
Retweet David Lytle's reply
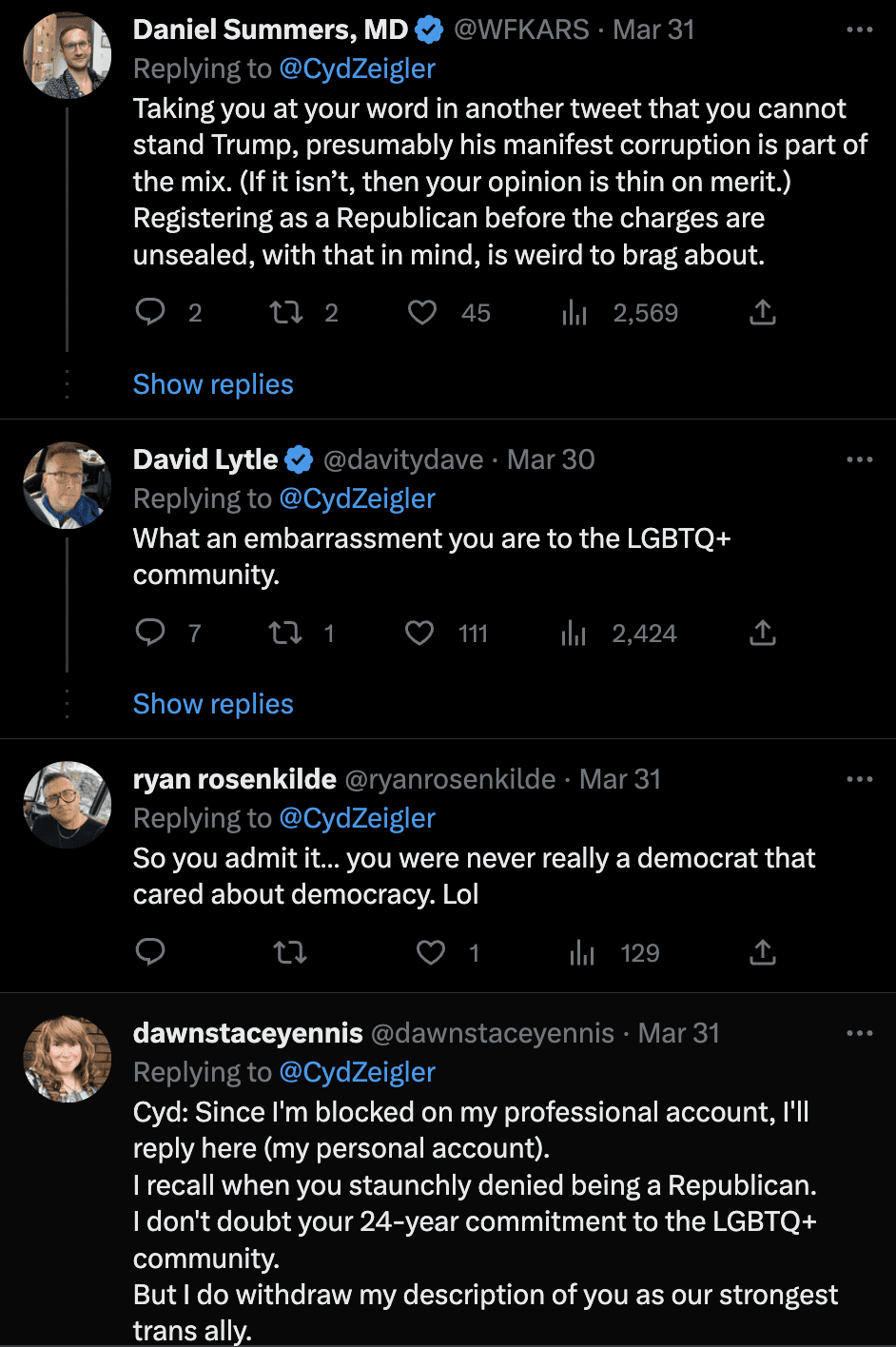(x=285, y=633)
